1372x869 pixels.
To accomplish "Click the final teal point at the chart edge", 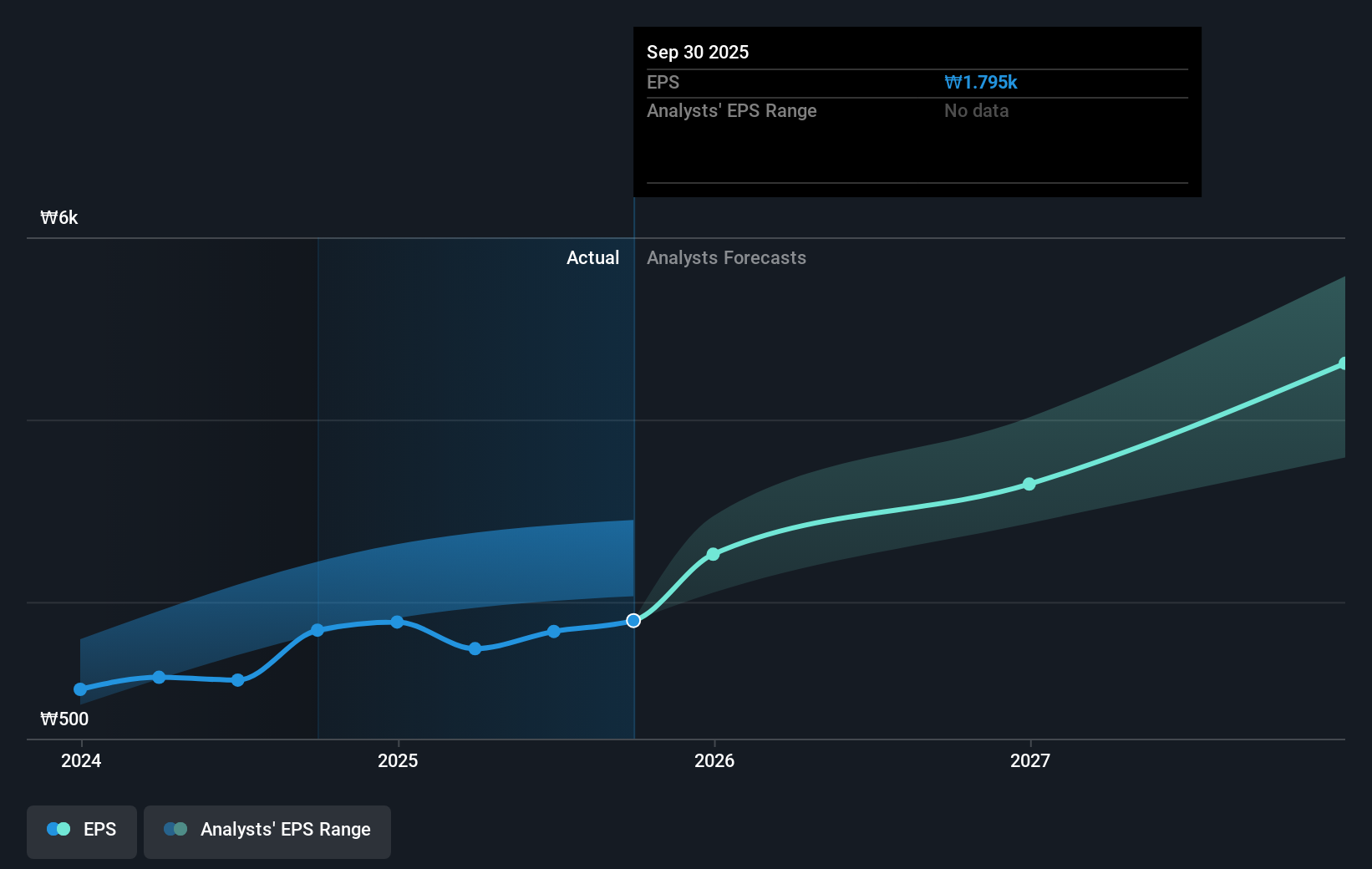I will 1344,363.
